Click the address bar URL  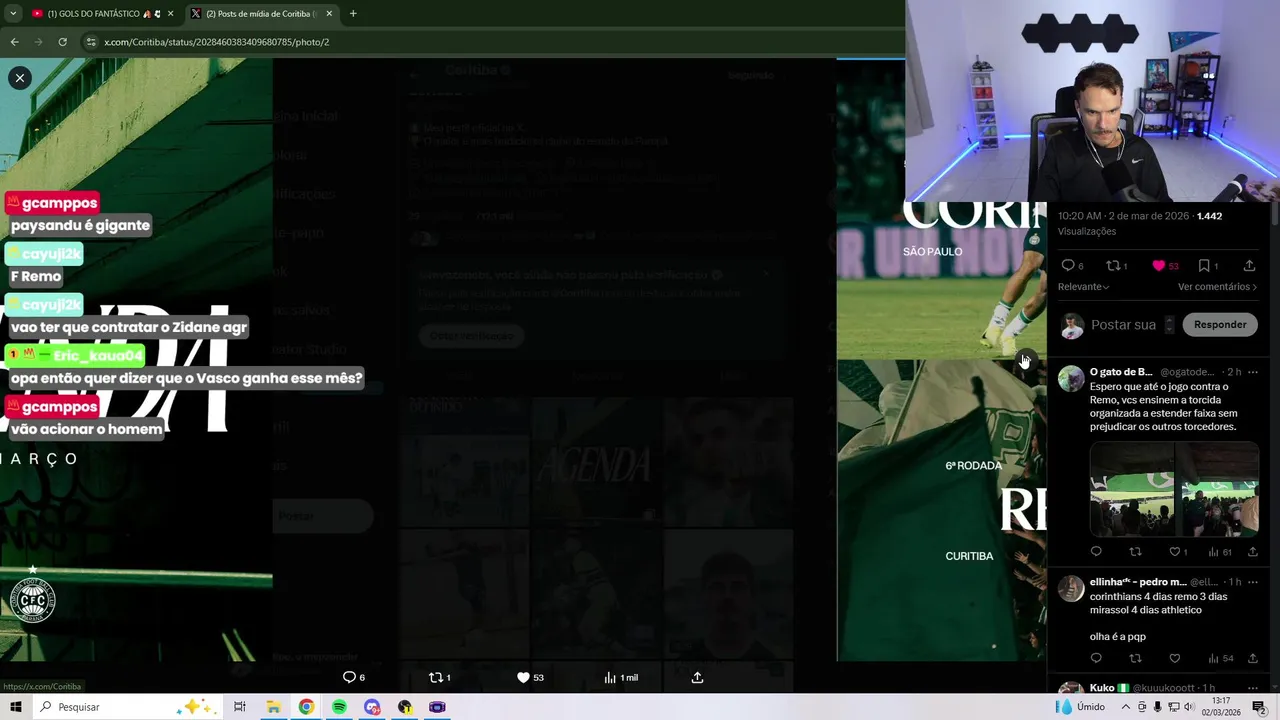tap(216, 42)
